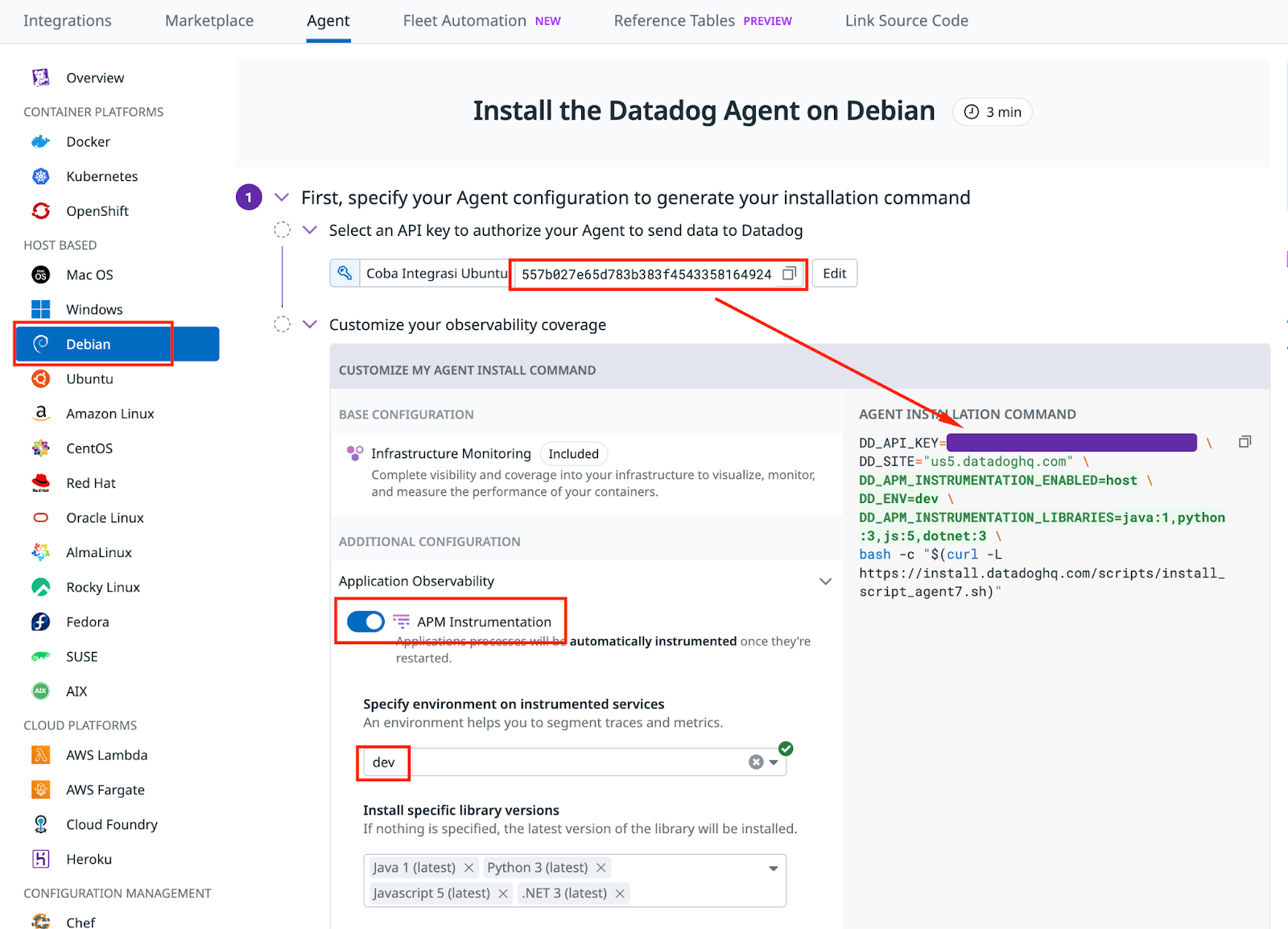Copy the API key value

point(790,274)
